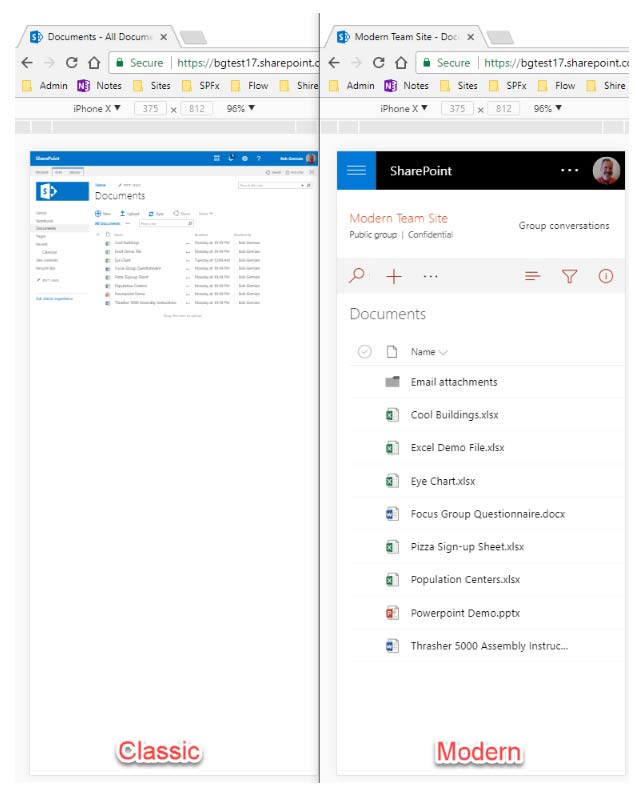The width and height of the screenshot is (642, 789).
Task: Click the magnifier search icon in modern toolbar
Action: pos(357,276)
